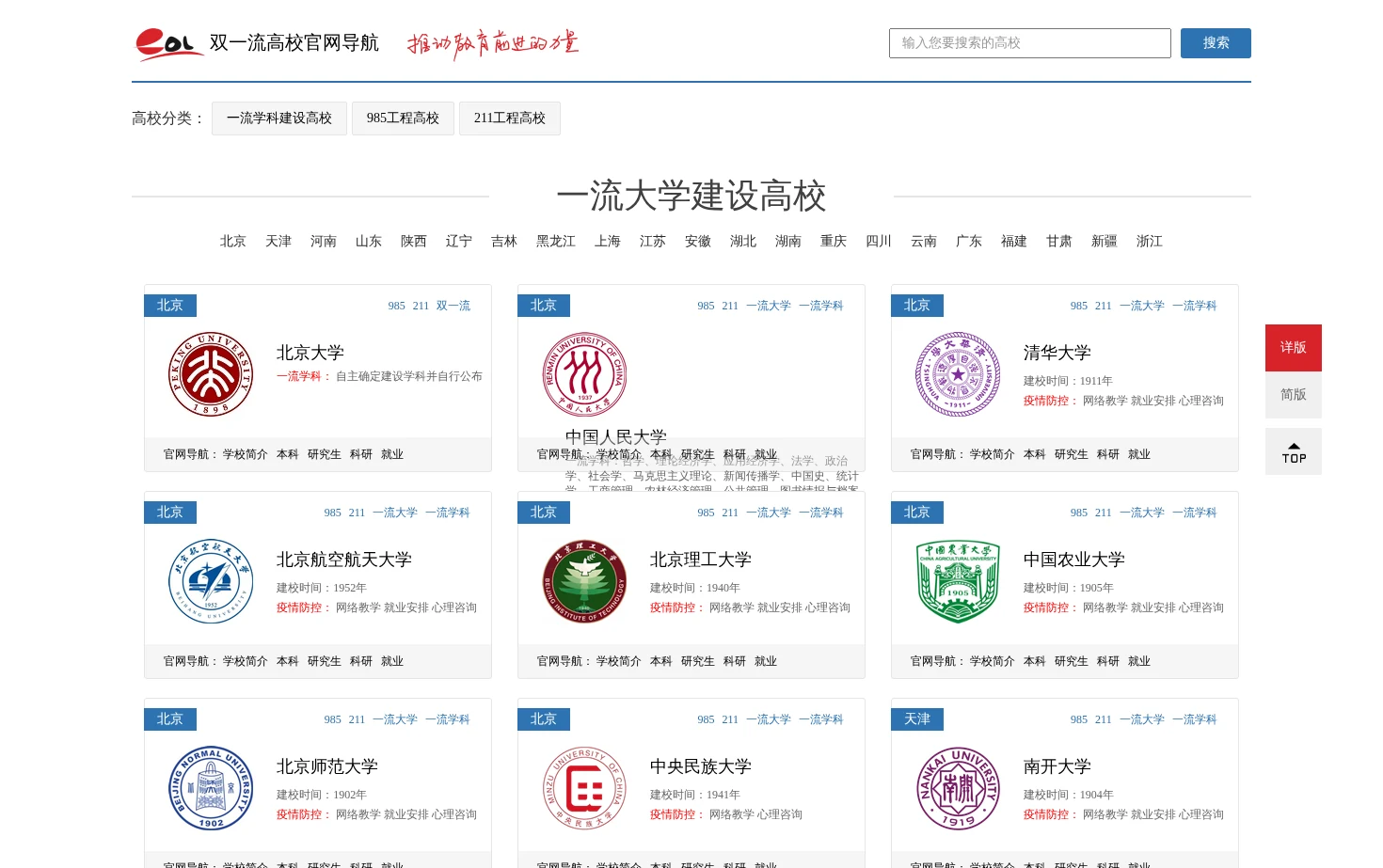
Task: Filter by 云南 region
Action: pos(924,242)
